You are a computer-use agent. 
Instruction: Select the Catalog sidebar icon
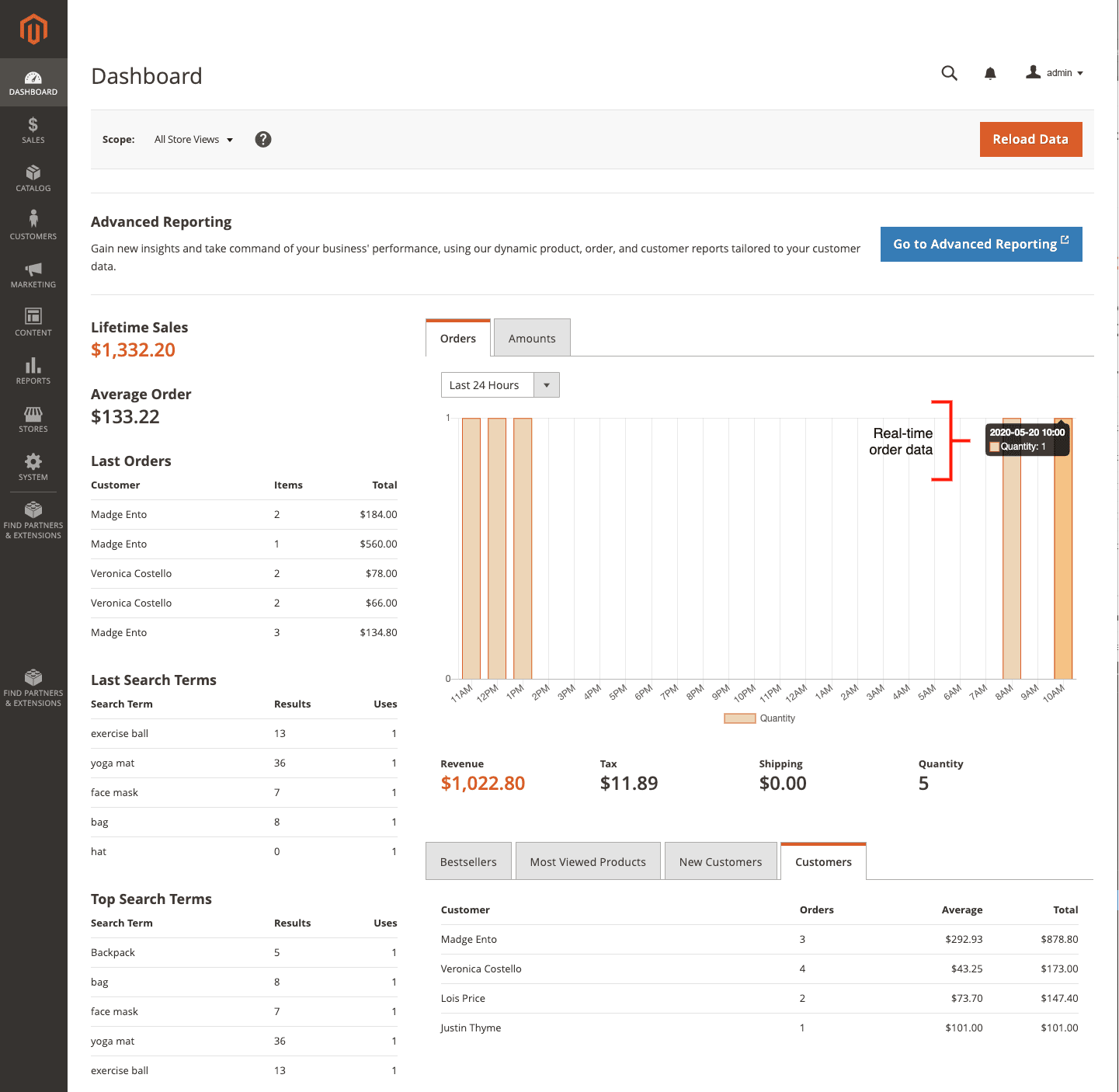(33, 177)
